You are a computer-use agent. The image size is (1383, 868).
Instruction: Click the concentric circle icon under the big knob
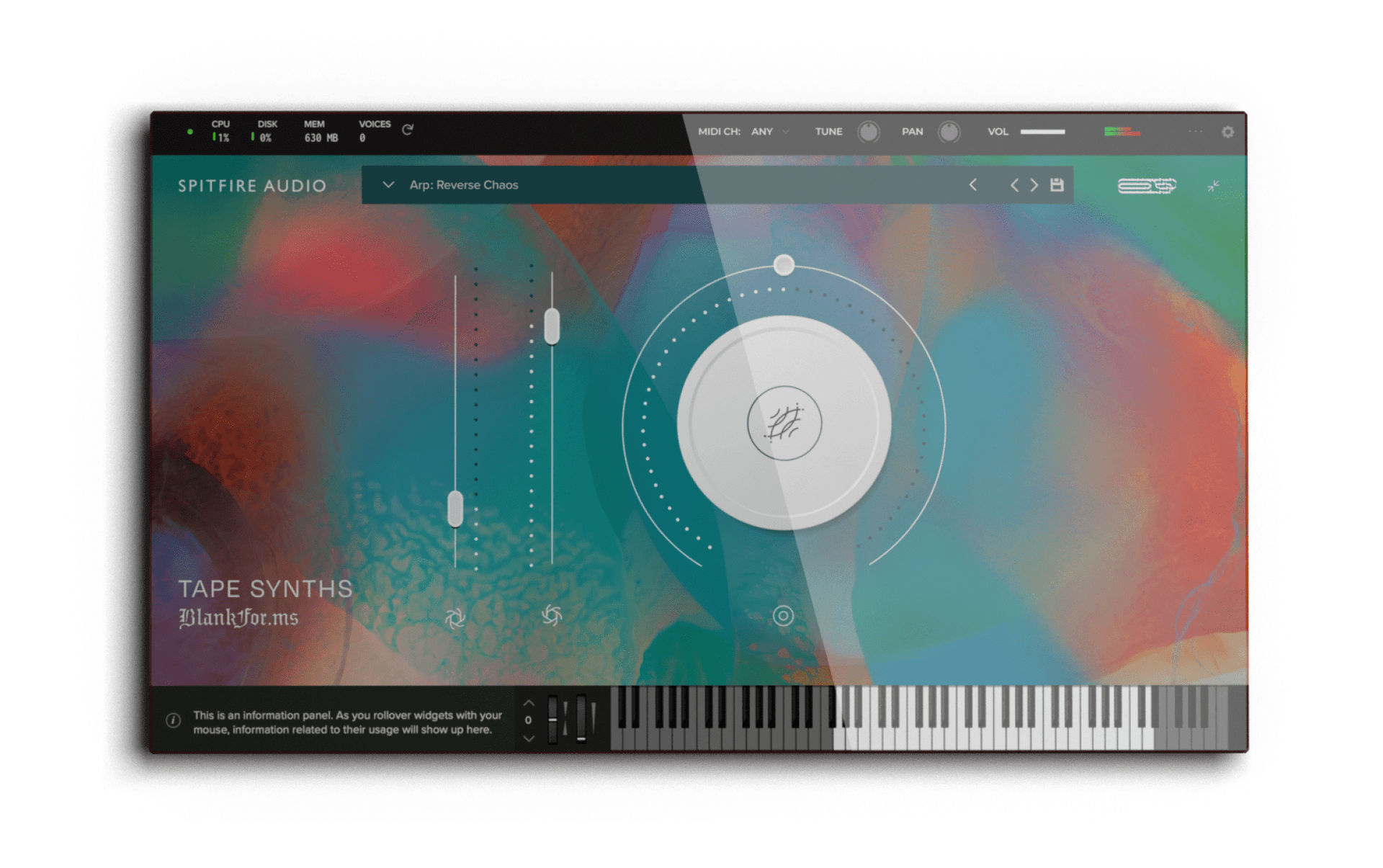tap(783, 616)
